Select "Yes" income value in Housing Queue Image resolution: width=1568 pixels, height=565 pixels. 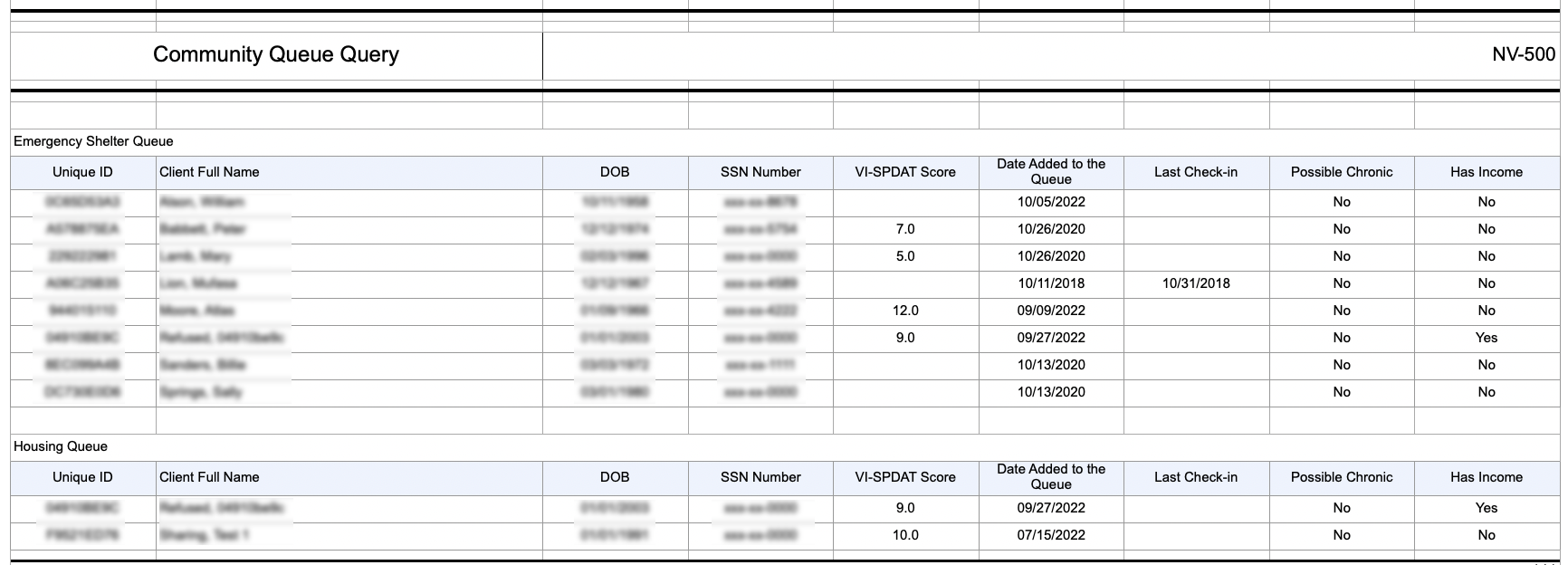tap(1487, 508)
